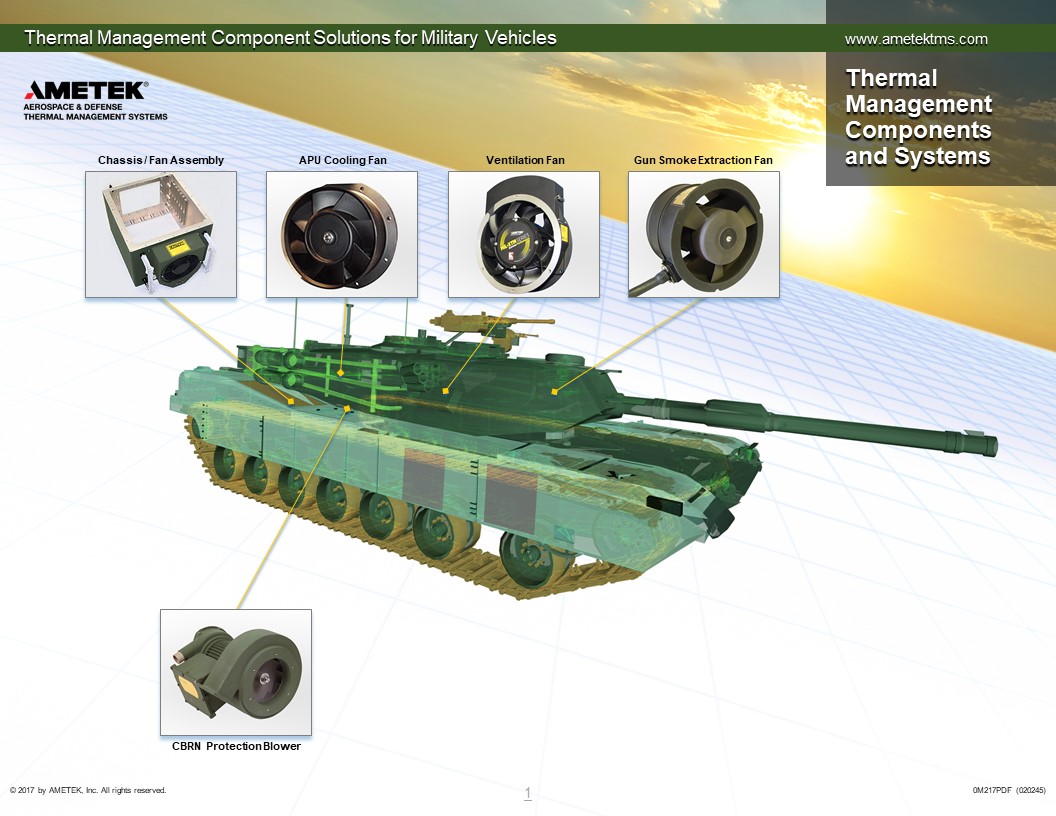
Task: Click the Gun Smoke Extraction Fan image
Action: click(x=703, y=234)
